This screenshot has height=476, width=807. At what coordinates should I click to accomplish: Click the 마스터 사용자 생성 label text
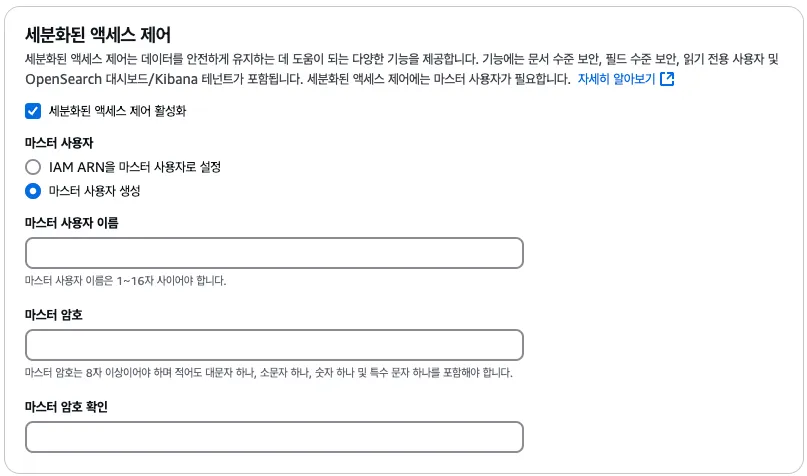(x=94, y=191)
